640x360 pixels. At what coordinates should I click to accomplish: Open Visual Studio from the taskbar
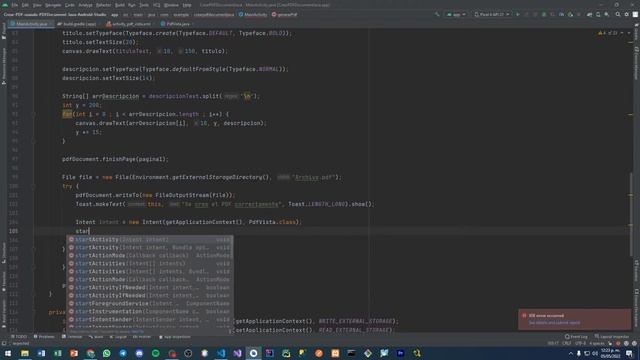[x=237, y=353]
